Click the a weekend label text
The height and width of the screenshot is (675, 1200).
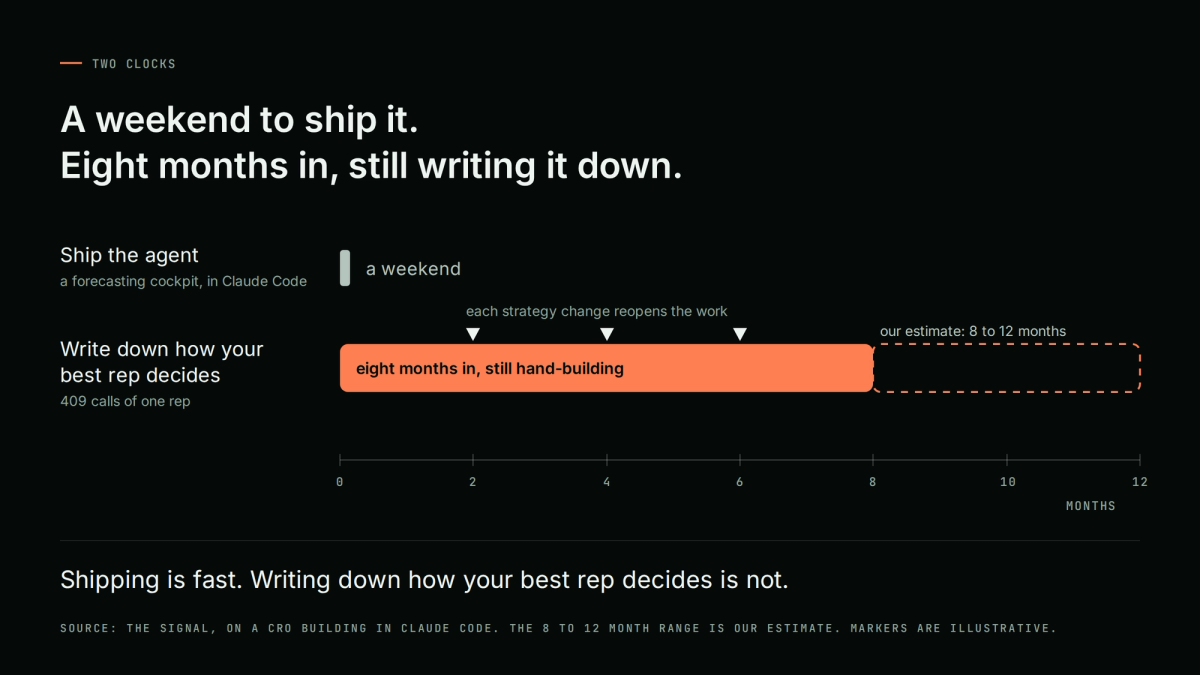(413, 269)
